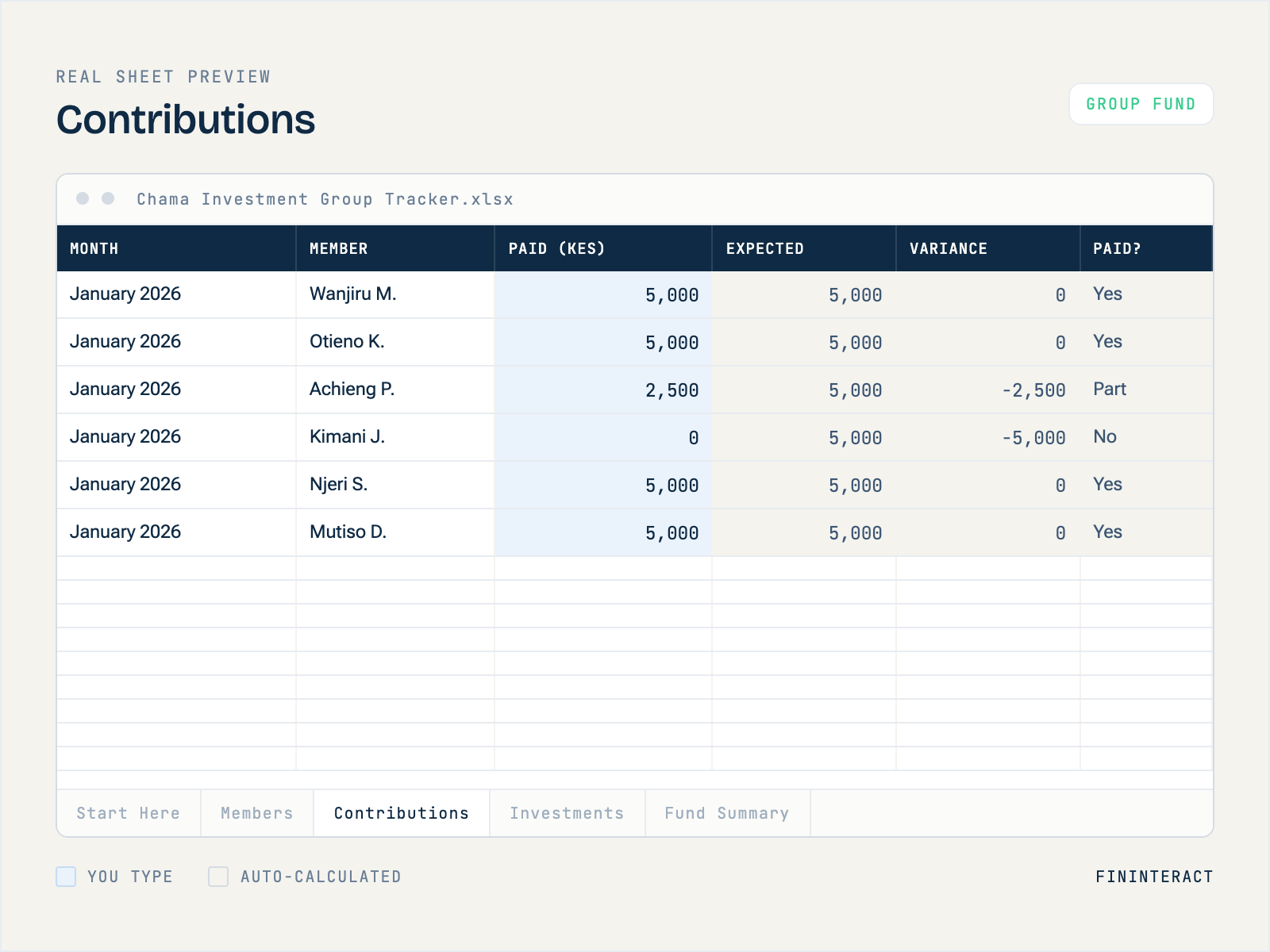Click the PAID? column header
This screenshot has width=1270, height=952.
1147,248
